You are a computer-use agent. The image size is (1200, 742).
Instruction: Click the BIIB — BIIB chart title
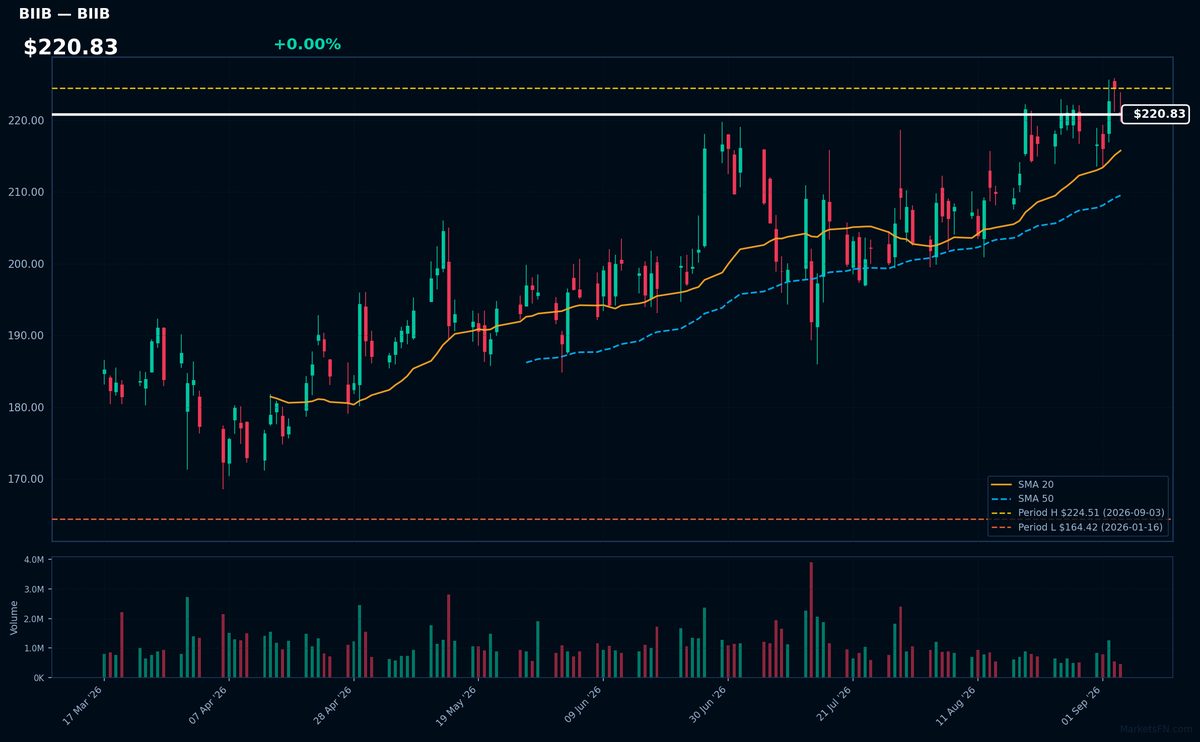64,14
